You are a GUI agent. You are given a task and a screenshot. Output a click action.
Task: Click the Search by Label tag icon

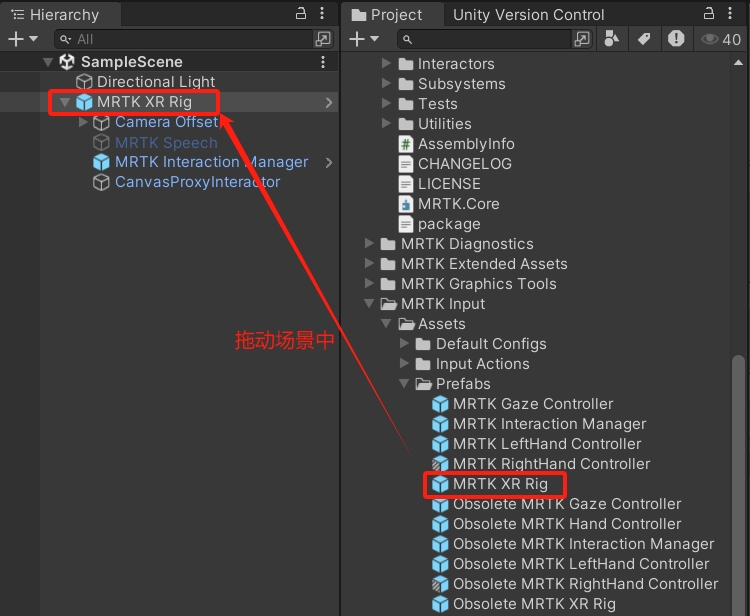click(644, 39)
